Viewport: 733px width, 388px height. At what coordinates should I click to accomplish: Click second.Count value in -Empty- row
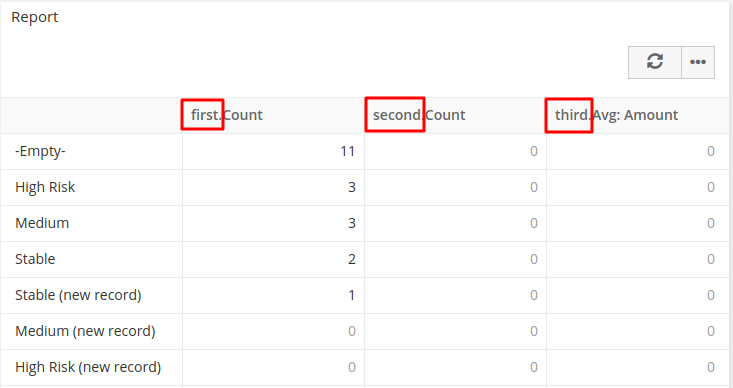coord(533,151)
